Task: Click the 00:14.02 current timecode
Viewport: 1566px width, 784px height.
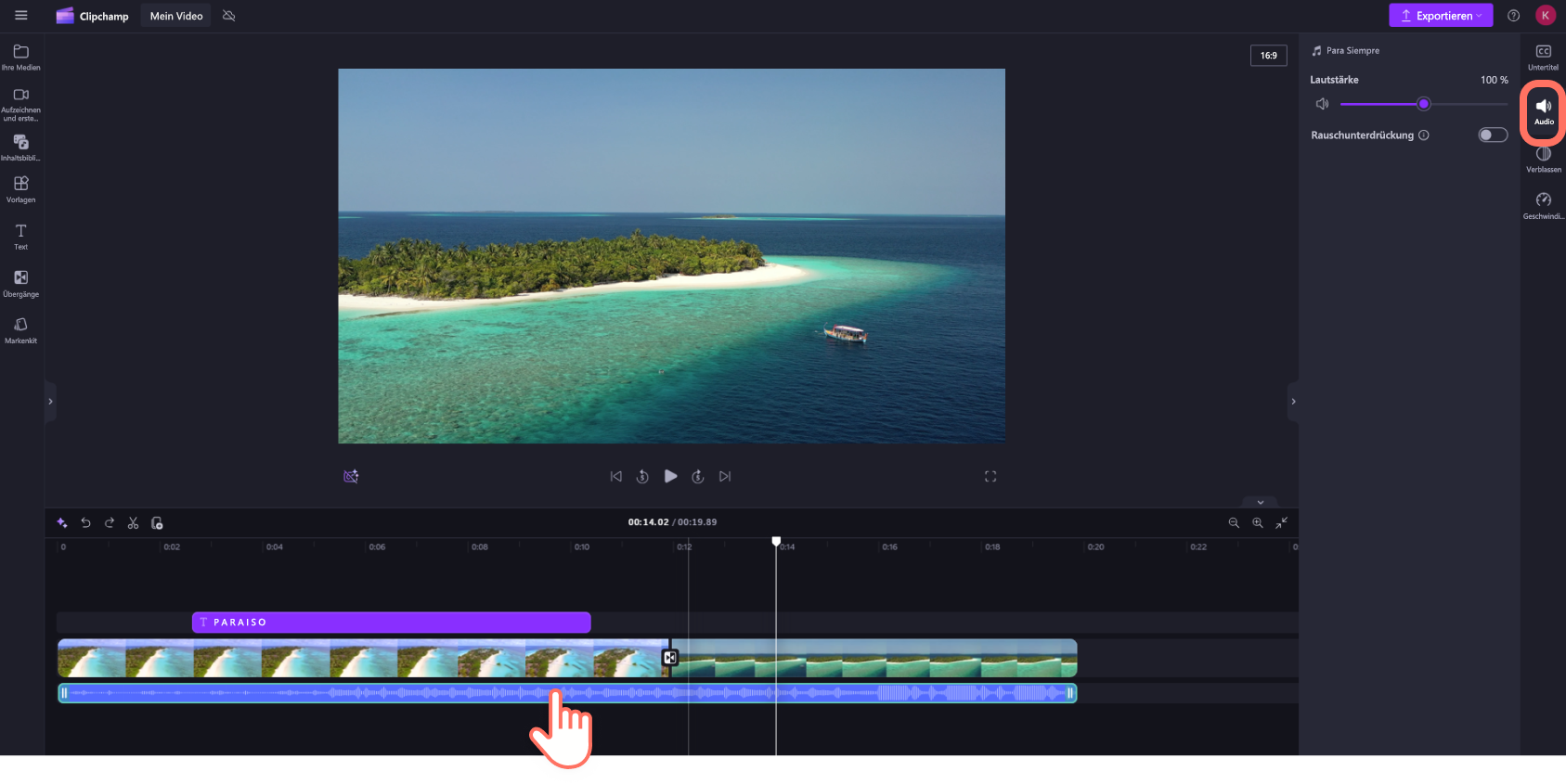Action: 648,522
